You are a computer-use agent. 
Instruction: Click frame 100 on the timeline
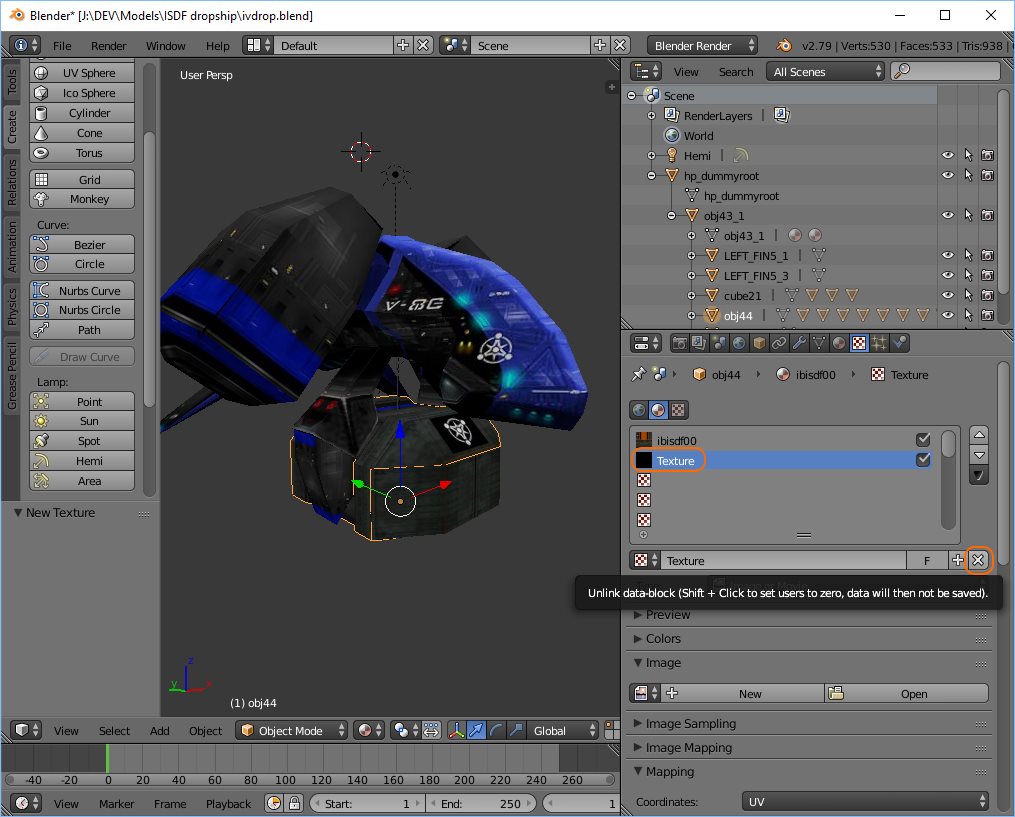coord(285,760)
